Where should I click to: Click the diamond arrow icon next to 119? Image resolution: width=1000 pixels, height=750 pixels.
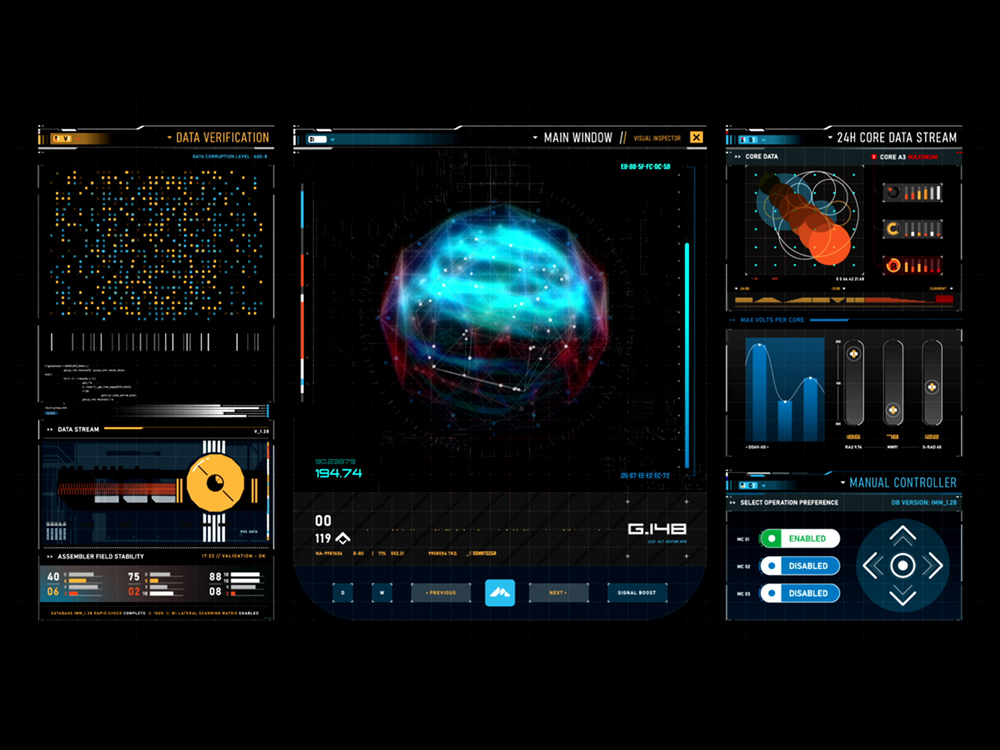coord(342,538)
